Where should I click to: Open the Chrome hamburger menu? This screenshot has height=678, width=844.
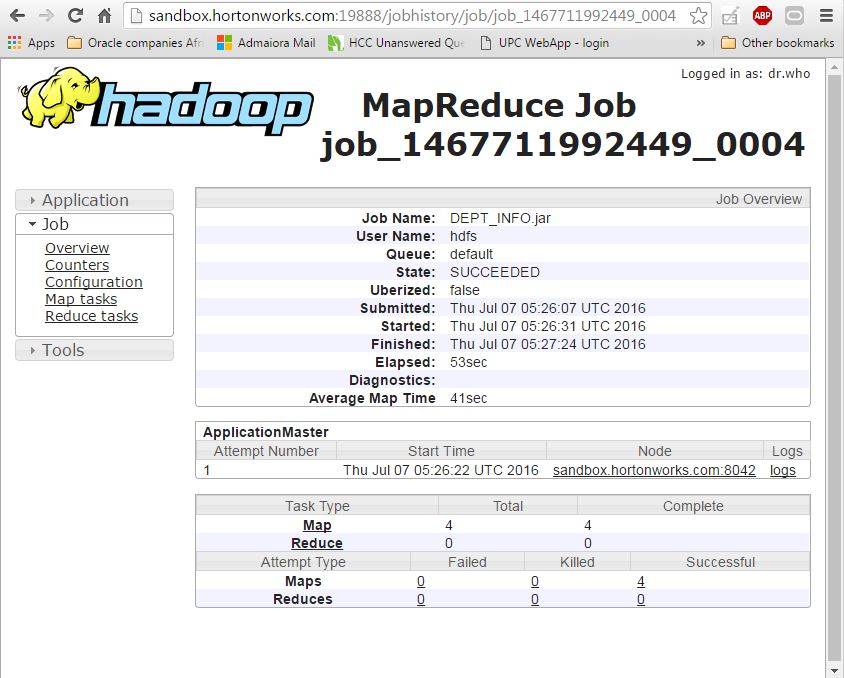[827, 16]
